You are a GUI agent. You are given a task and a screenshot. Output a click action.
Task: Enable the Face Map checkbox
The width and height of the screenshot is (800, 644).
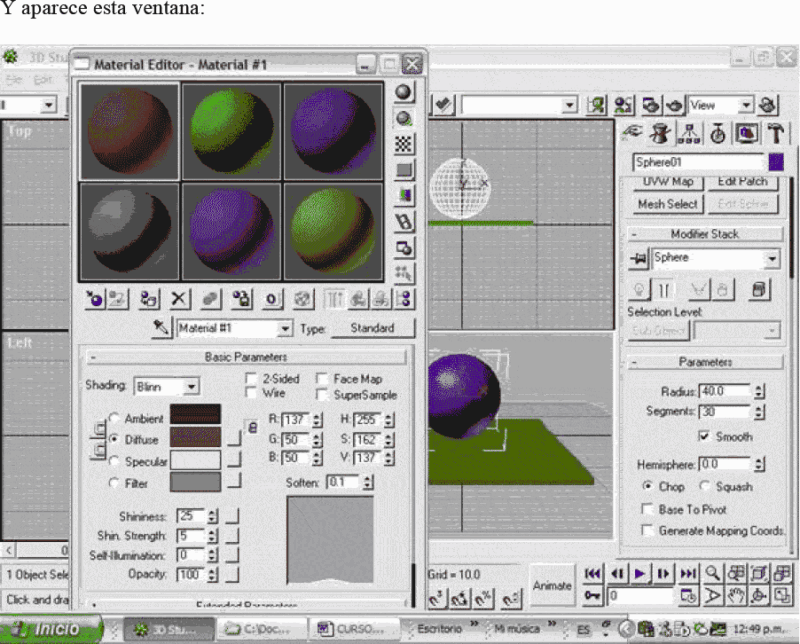coord(322,379)
